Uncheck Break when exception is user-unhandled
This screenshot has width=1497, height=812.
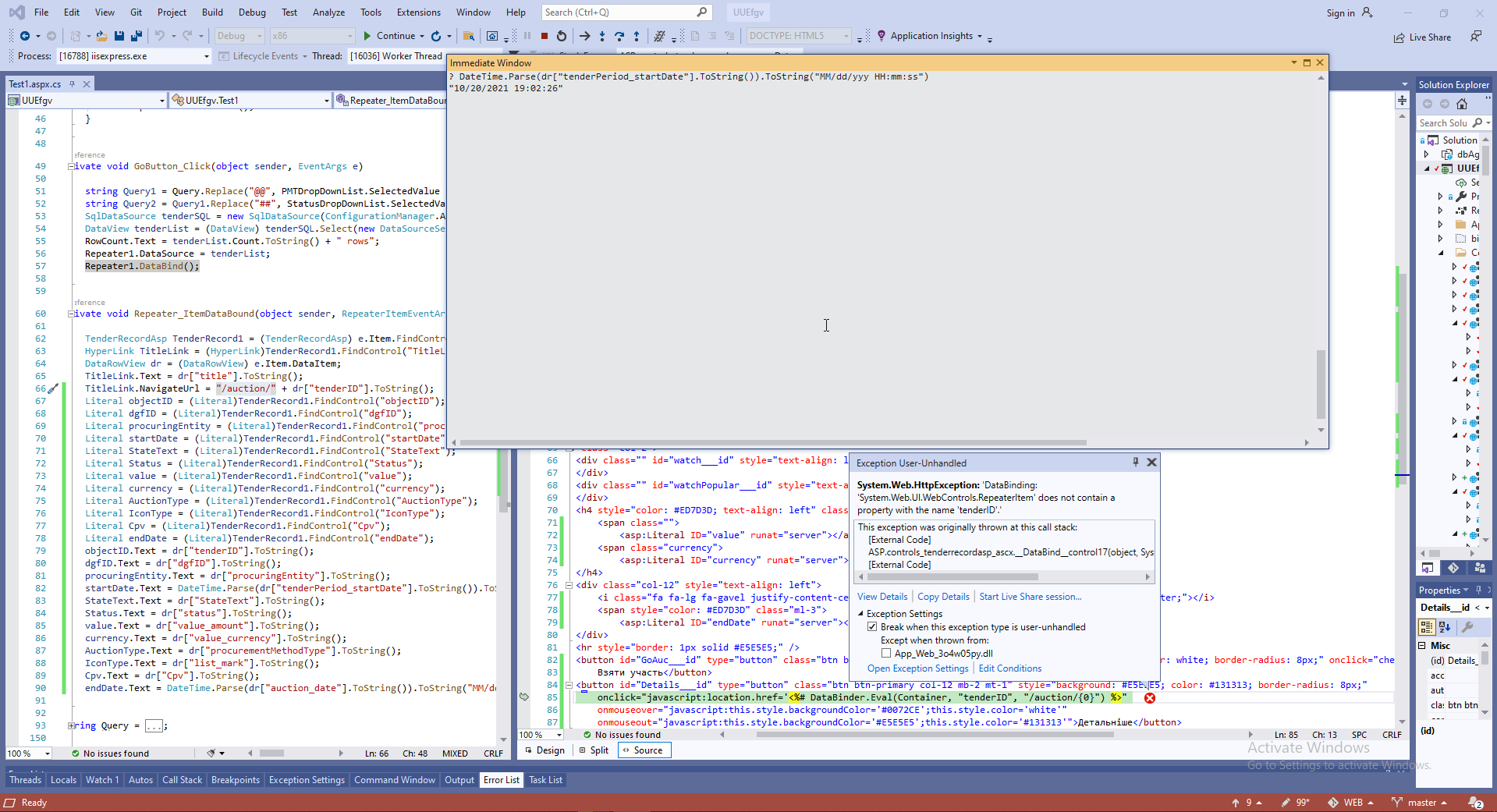[x=872, y=627]
